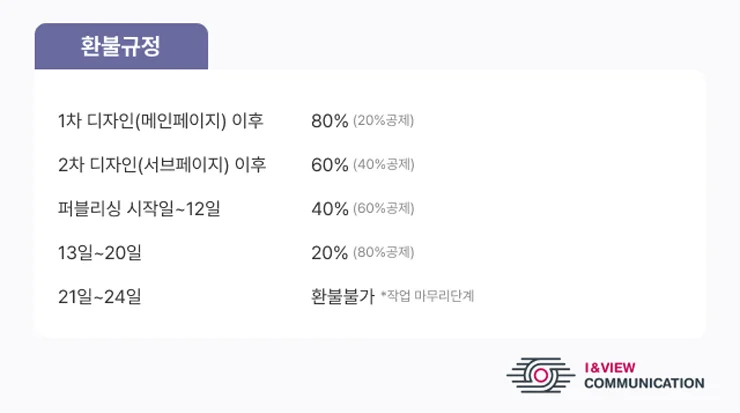Click the (80%공제) note

pyautogui.click(x=384, y=252)
